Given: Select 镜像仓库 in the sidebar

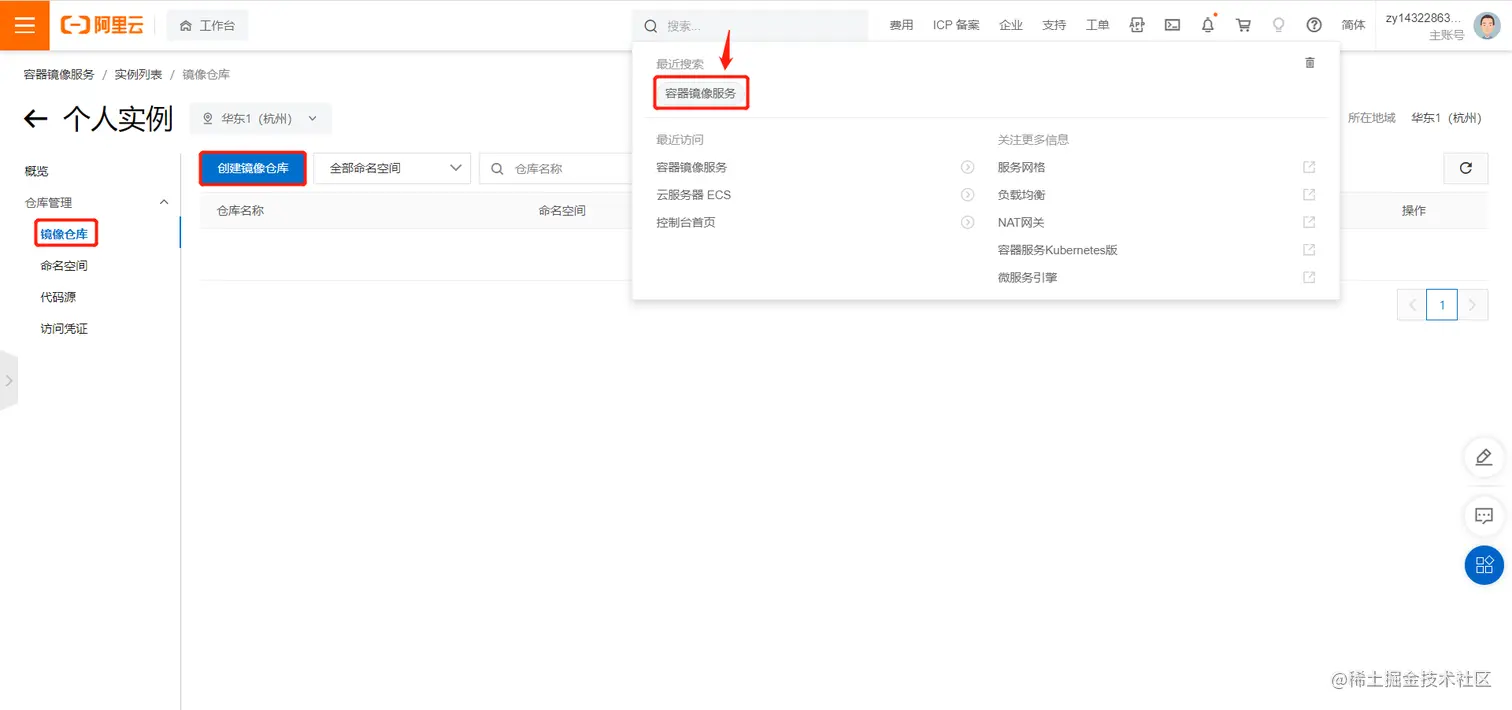Looking at the screenshot, I should 64,234.
